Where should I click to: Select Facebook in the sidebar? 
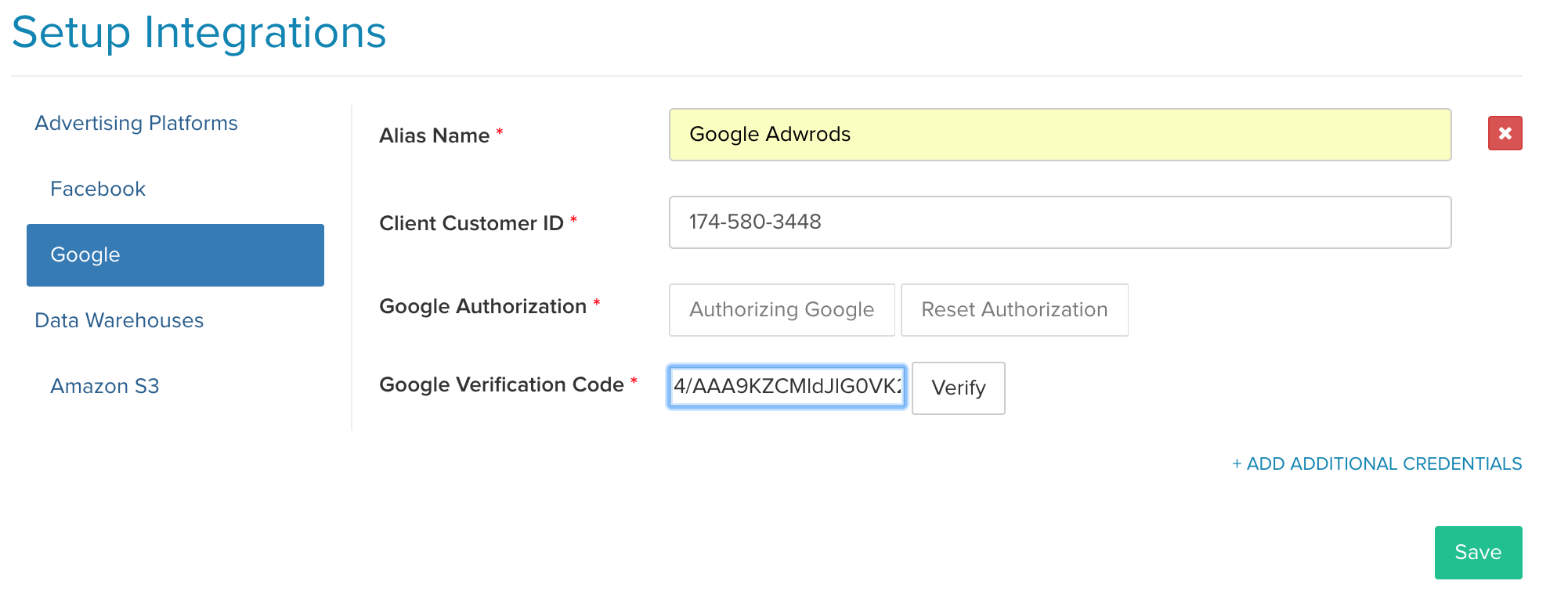point(98,189)
